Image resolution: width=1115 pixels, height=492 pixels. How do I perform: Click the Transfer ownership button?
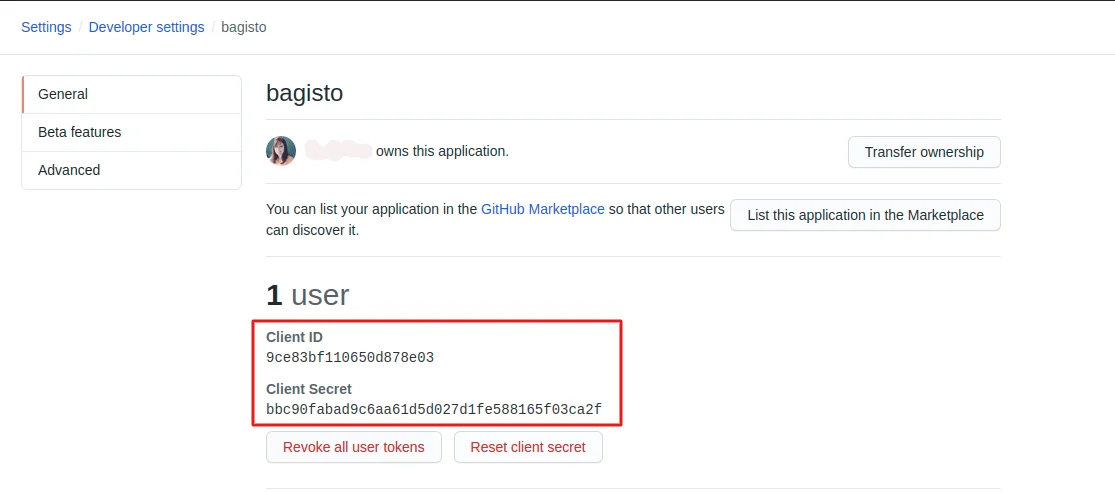(924, 152)
